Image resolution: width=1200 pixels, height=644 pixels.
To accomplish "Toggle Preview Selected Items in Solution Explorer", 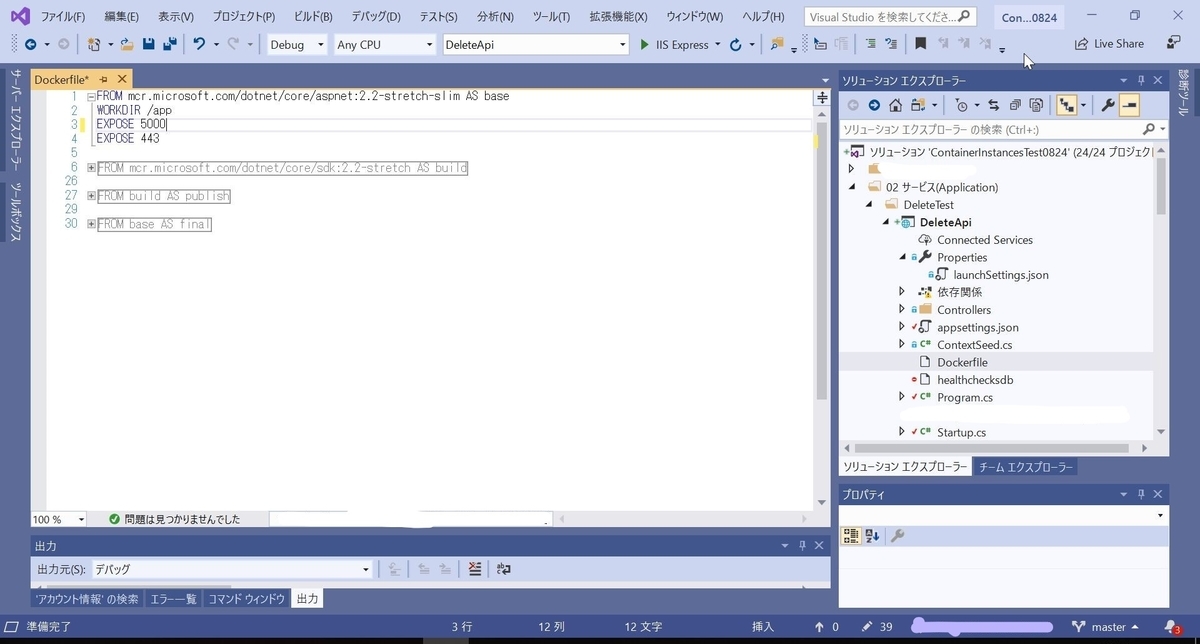I will click(1130, 105).
